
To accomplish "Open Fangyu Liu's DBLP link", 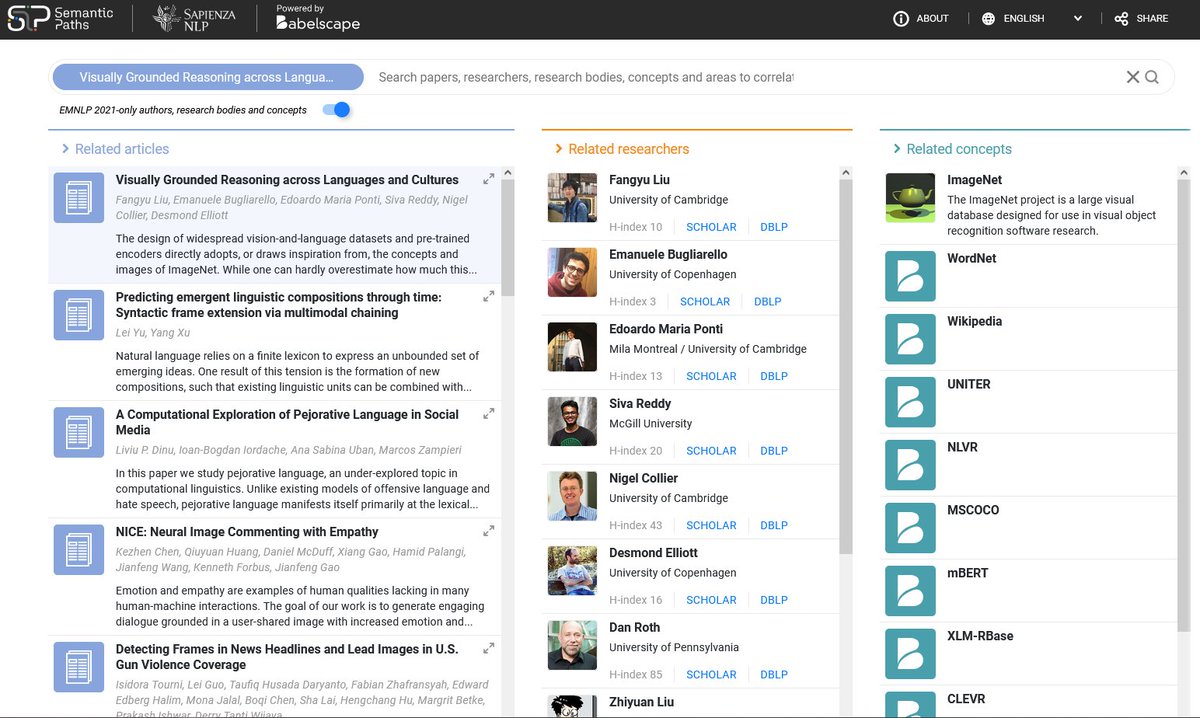I will click(x=774, y=227).
